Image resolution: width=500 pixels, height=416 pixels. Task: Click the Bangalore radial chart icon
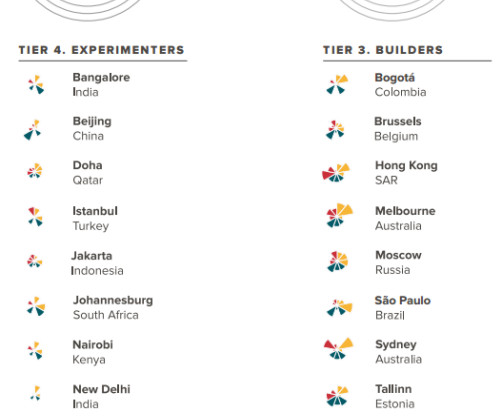click(x=36, y=85)
